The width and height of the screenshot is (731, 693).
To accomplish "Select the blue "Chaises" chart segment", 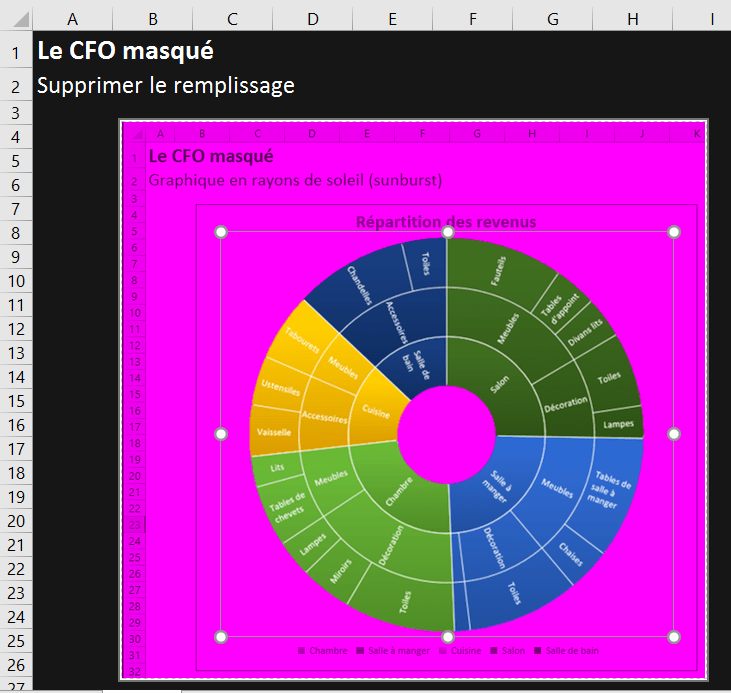I will (x=571, y=554).
